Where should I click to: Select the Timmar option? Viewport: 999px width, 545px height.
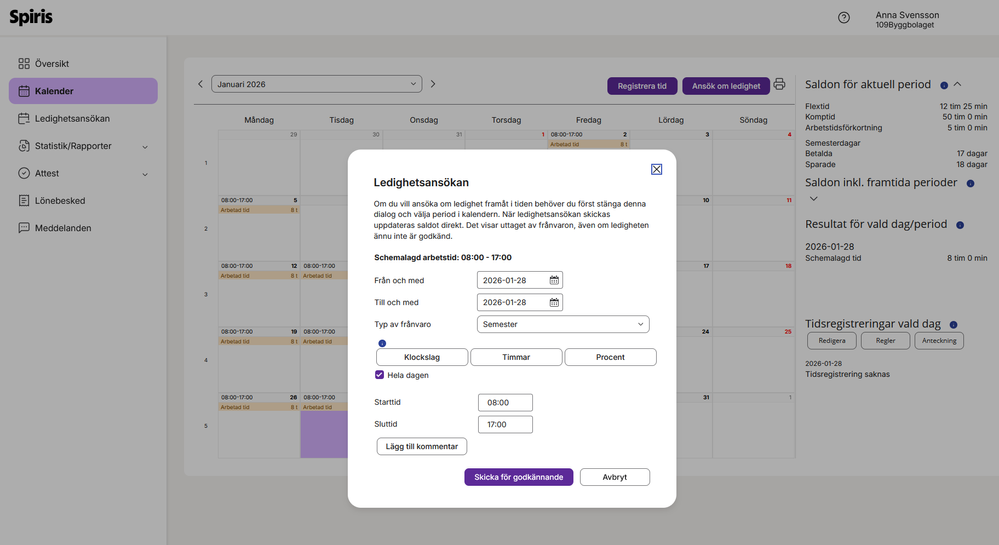point(516,357)
